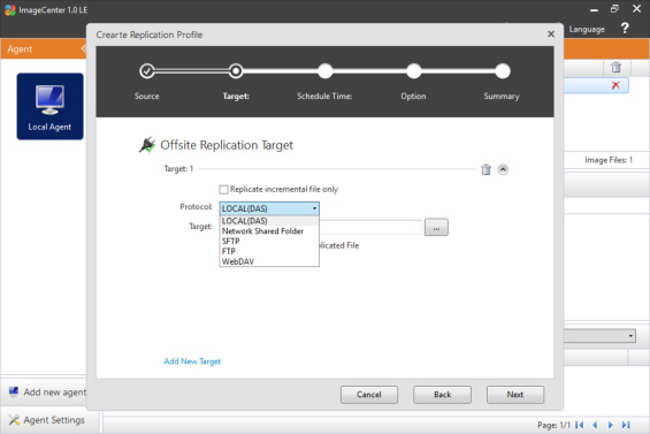Click the Add New Target link
This screenshot has height=434, width=650.
click(192, 361)
